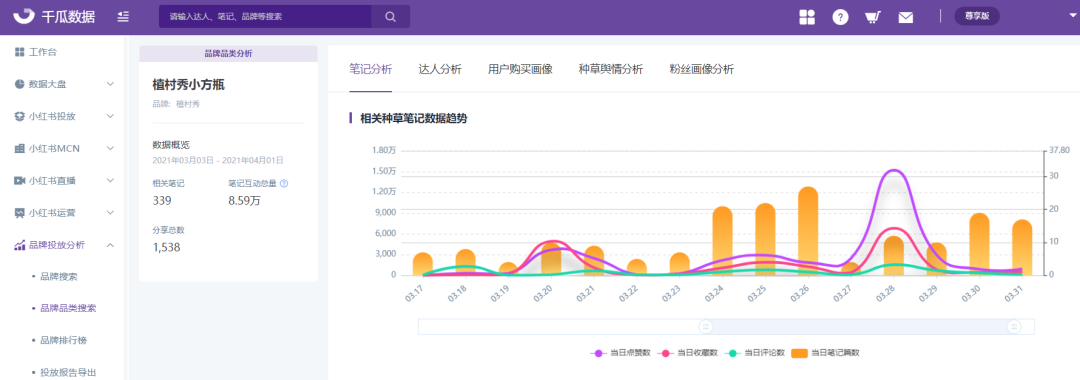1080x380 pixels.
Task: Switch to the 笔记分析 tab
Action: (x=371, y=69)
